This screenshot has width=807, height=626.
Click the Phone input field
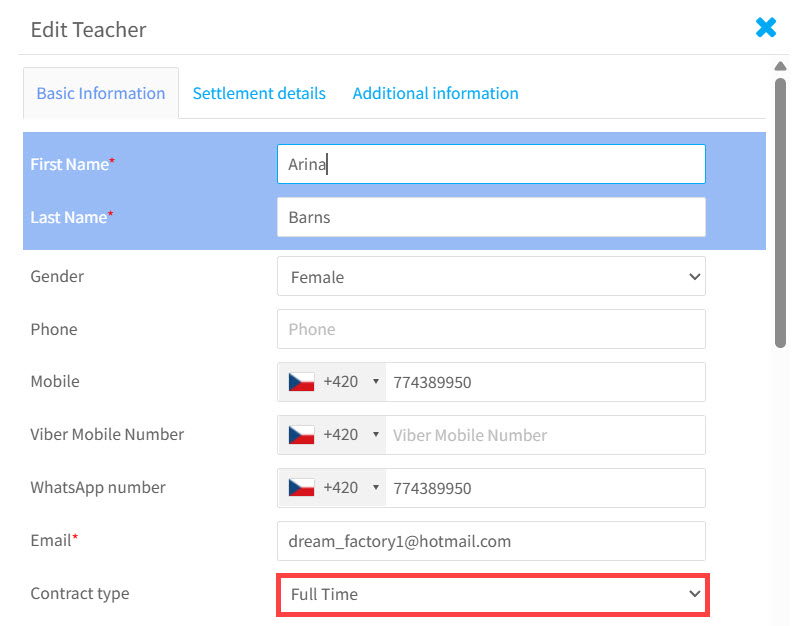click(x=490, y=329)
